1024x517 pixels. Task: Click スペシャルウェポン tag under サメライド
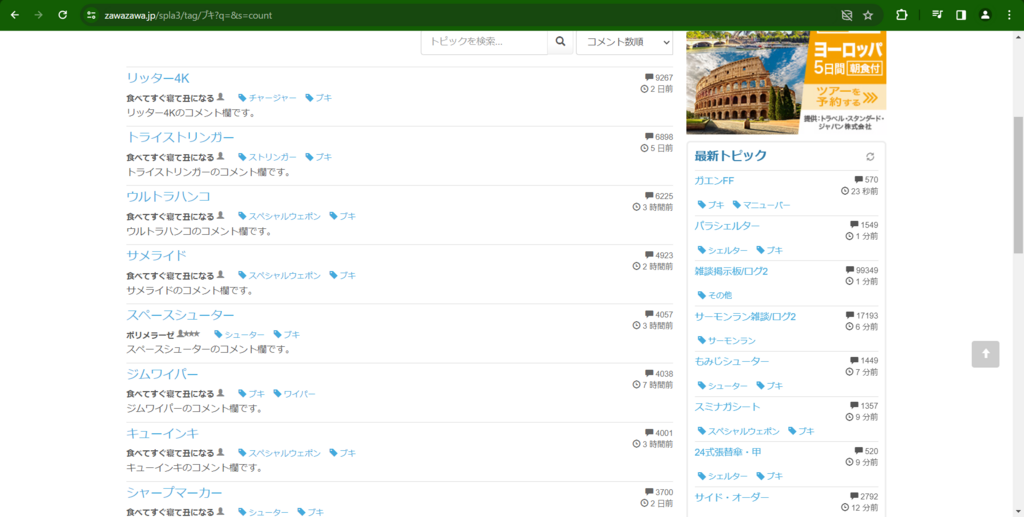(x=280, y=275)
